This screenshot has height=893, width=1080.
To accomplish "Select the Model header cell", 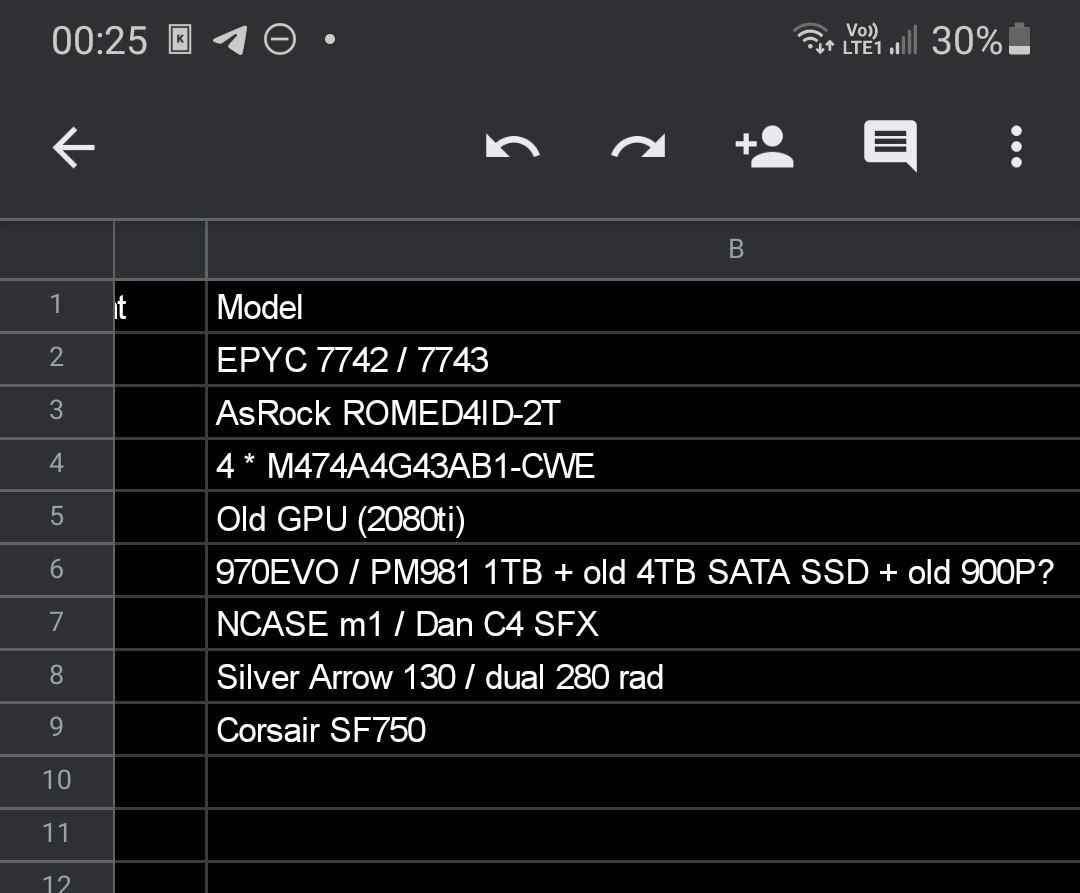I will (643, 306).
